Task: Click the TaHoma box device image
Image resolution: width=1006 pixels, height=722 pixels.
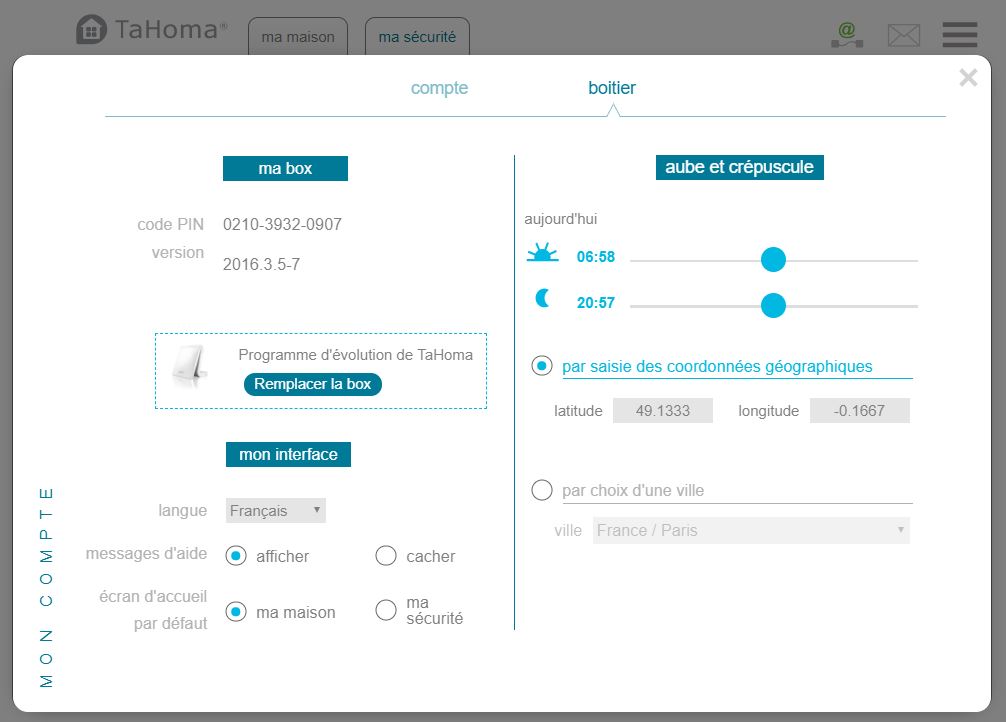Action: point(189,369)
